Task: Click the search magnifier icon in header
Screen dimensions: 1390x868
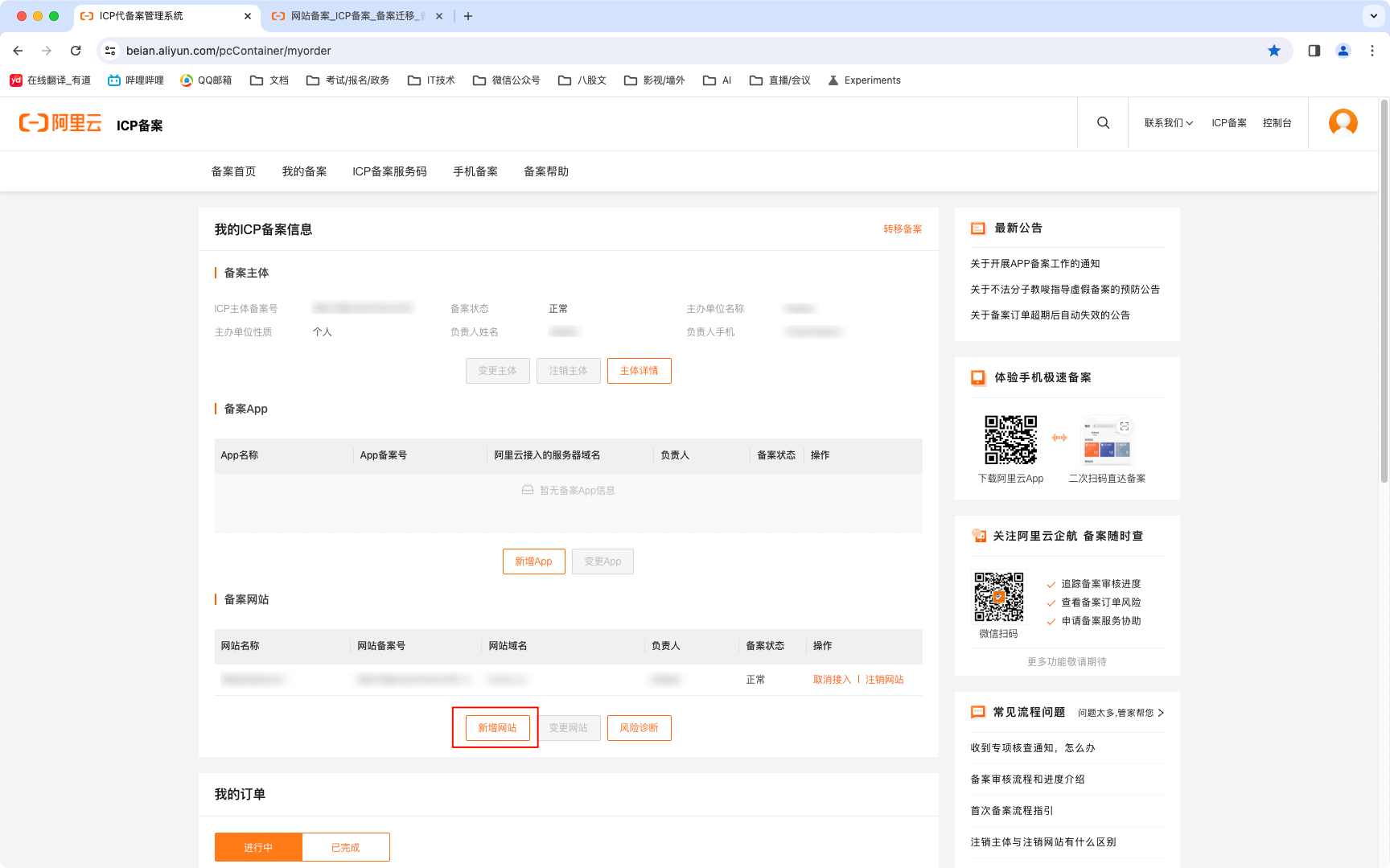Action: 1103,123
